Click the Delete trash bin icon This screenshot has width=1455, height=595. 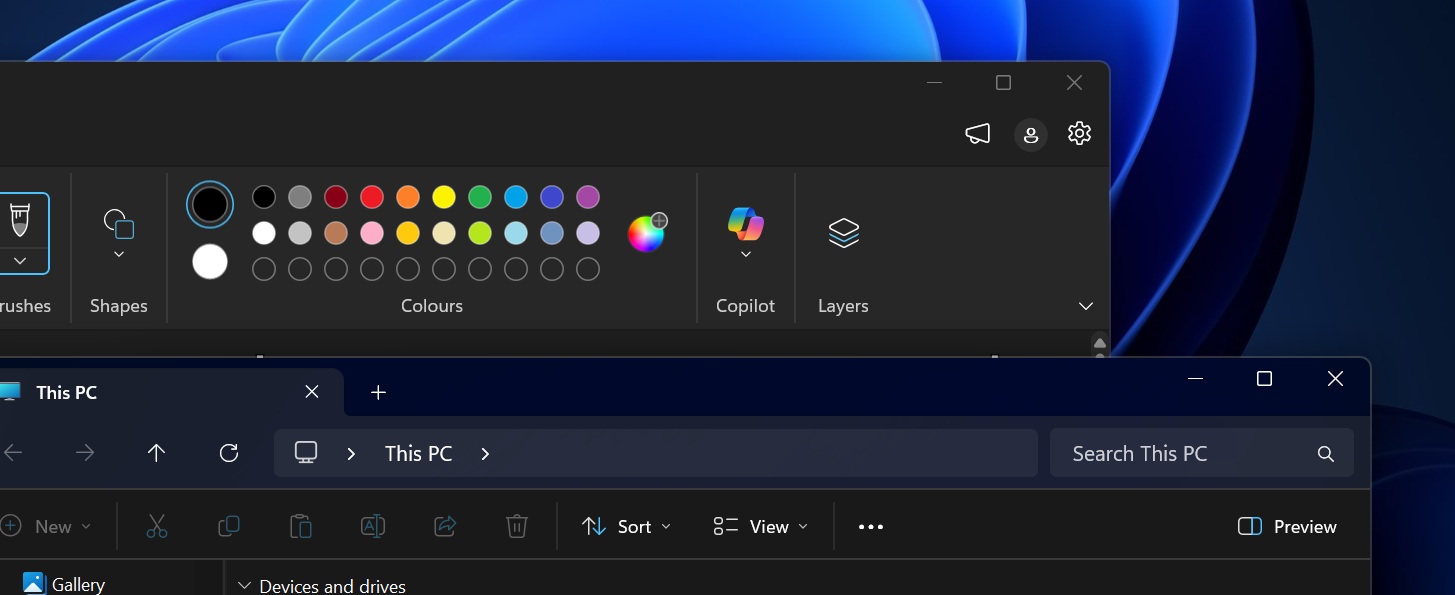517,526
